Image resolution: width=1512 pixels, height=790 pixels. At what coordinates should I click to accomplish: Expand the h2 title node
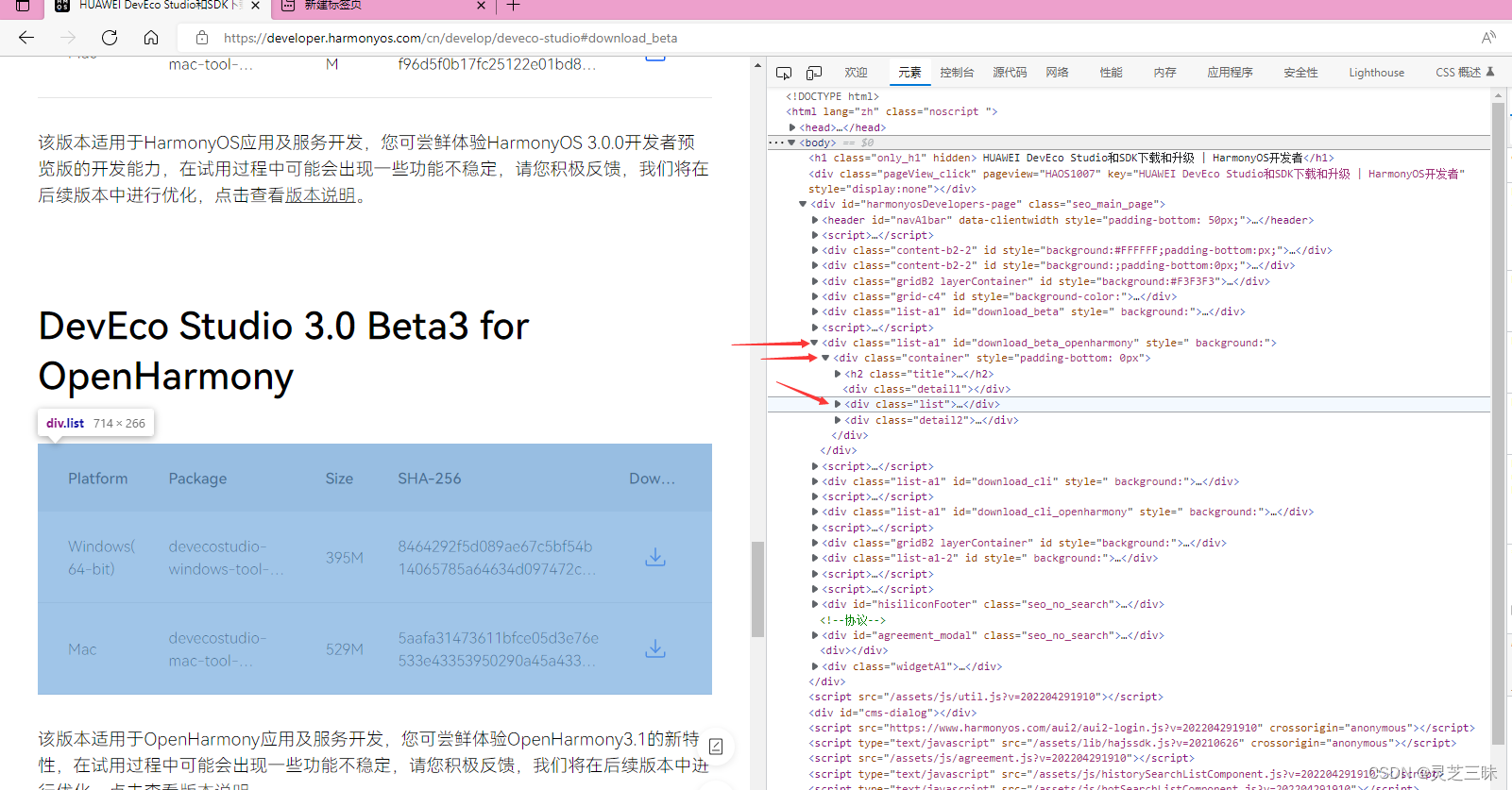tap(838, 374)
